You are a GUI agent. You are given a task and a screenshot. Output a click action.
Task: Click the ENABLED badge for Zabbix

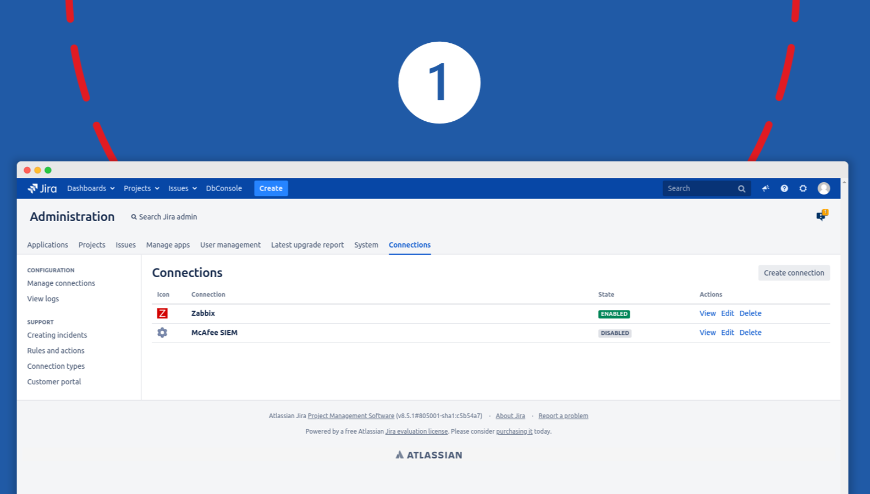click(x=614, y=314)
